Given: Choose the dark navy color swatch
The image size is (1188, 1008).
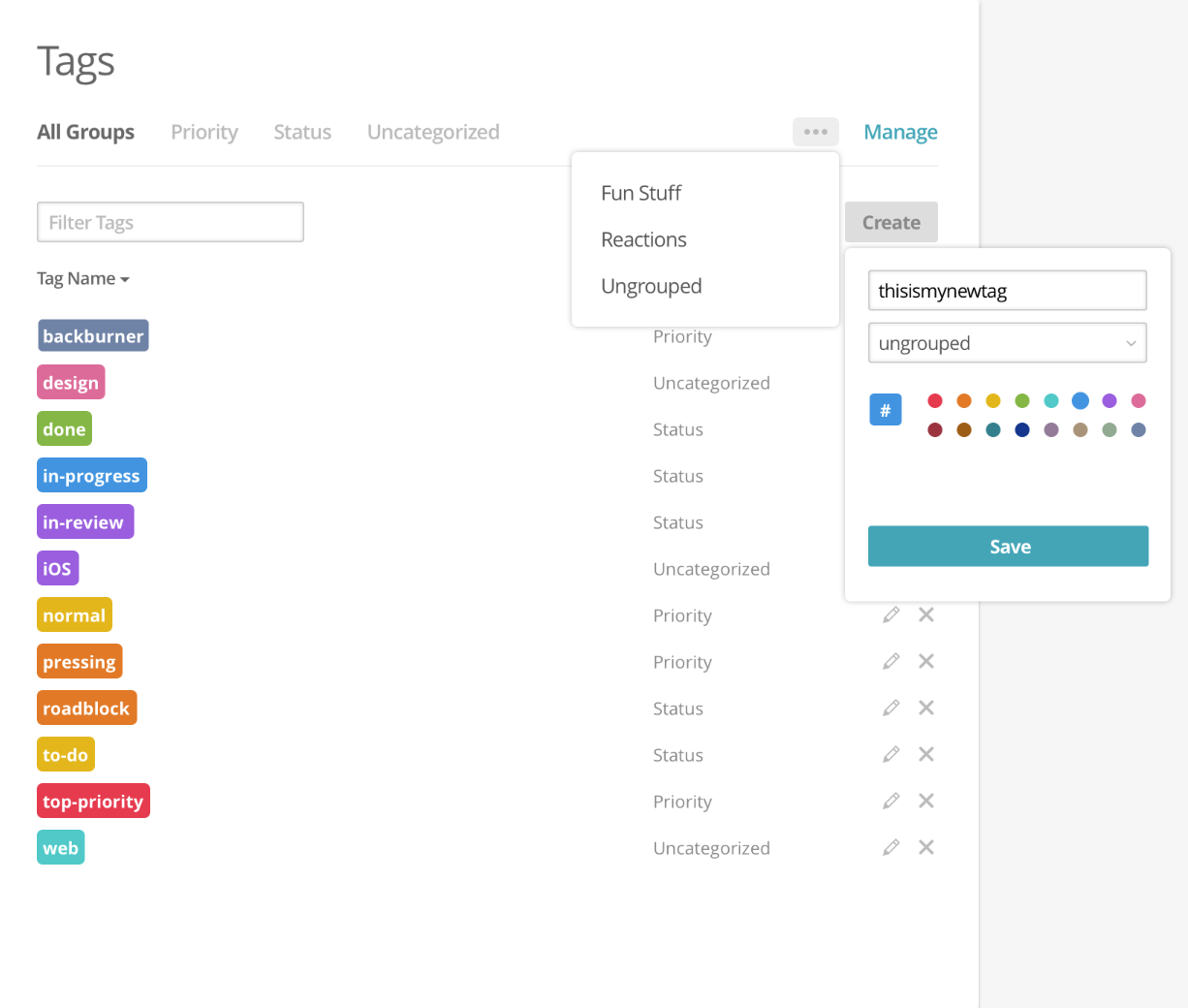Looking at the screenshot, I should [1022, 430].
